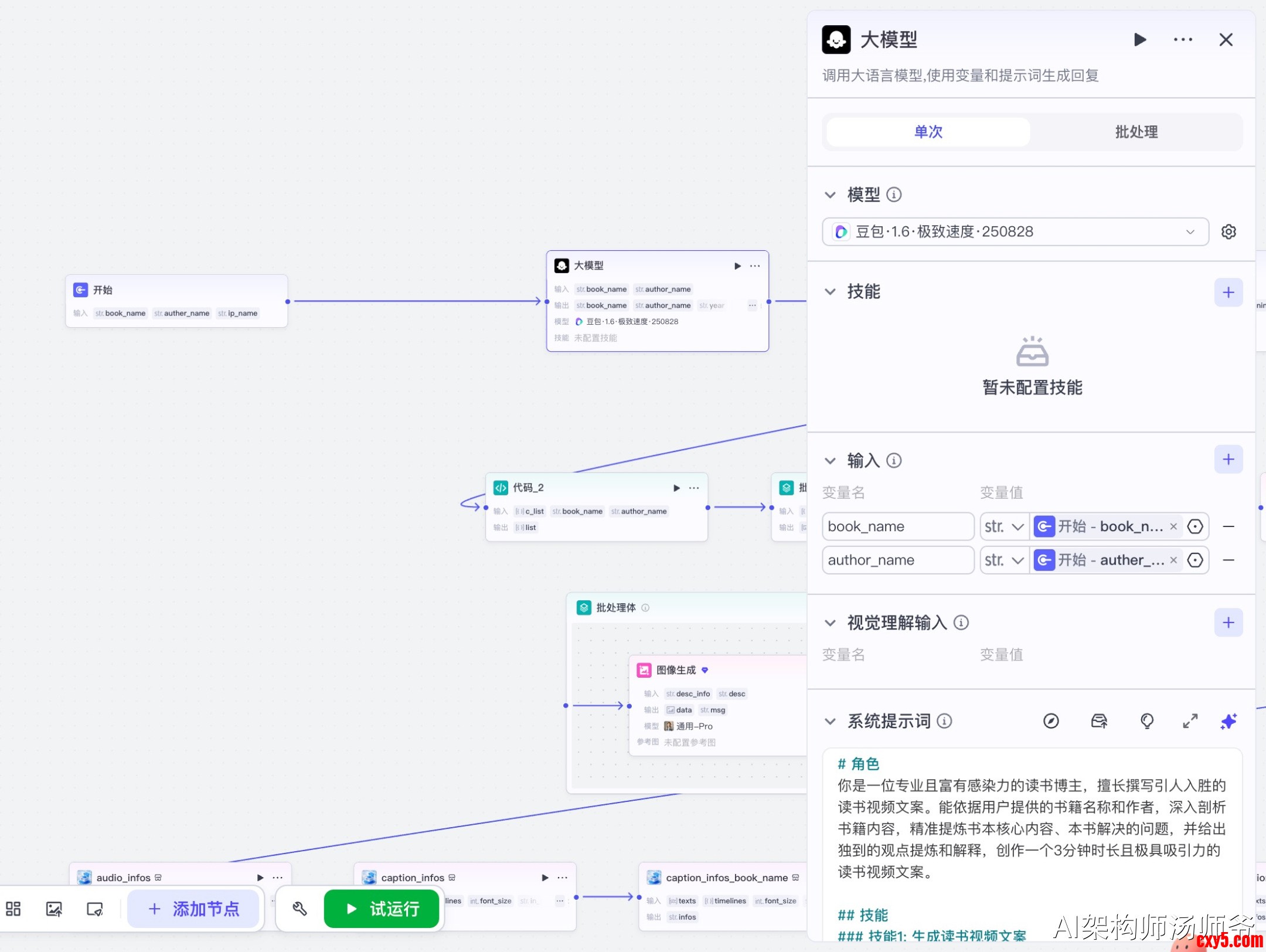1266x952 pixels.
Task: Expand the system prompt editor fullscreen
Action: coord(1190,721)
